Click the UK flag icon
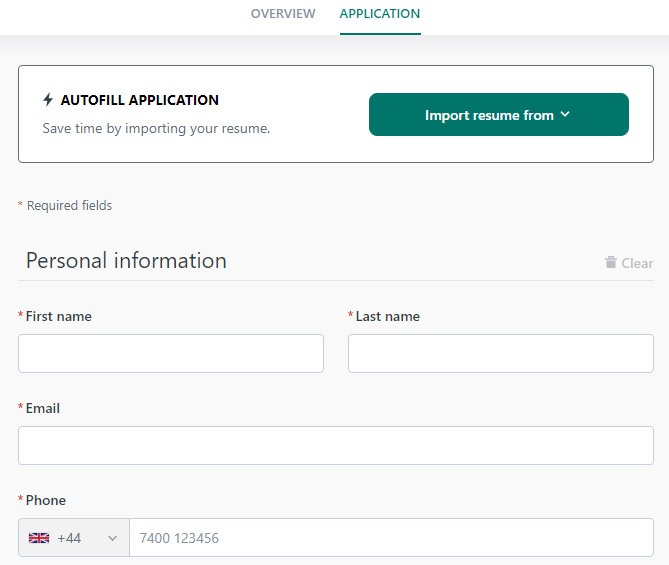 click(x=39, y=538)
